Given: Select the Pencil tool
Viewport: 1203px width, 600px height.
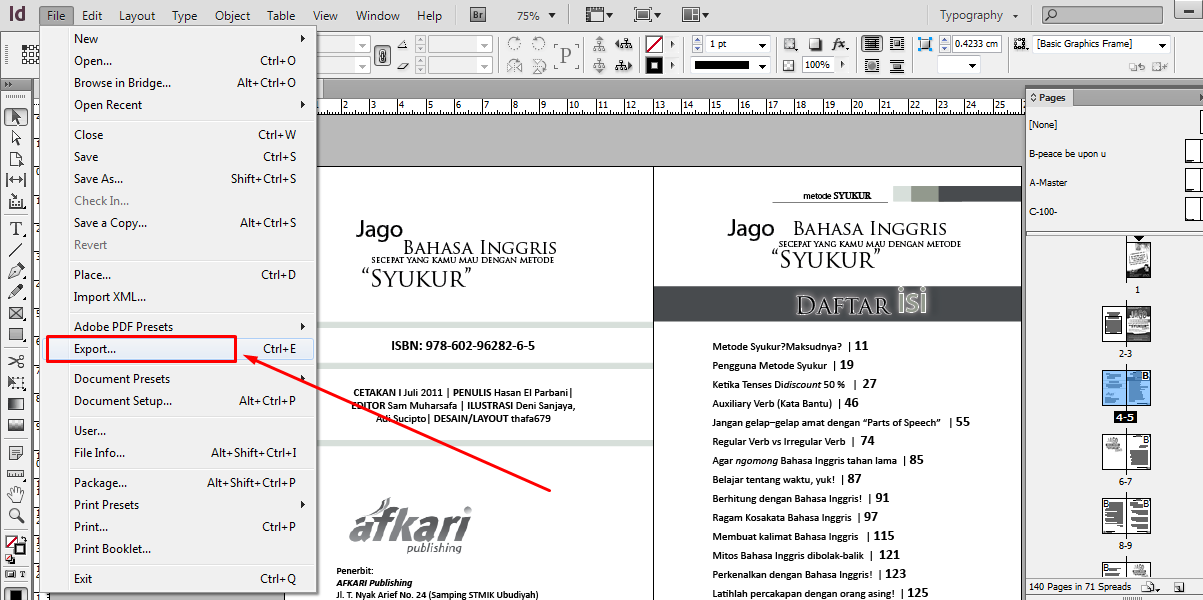Looking at the screenshot, I should coord(16,292).
